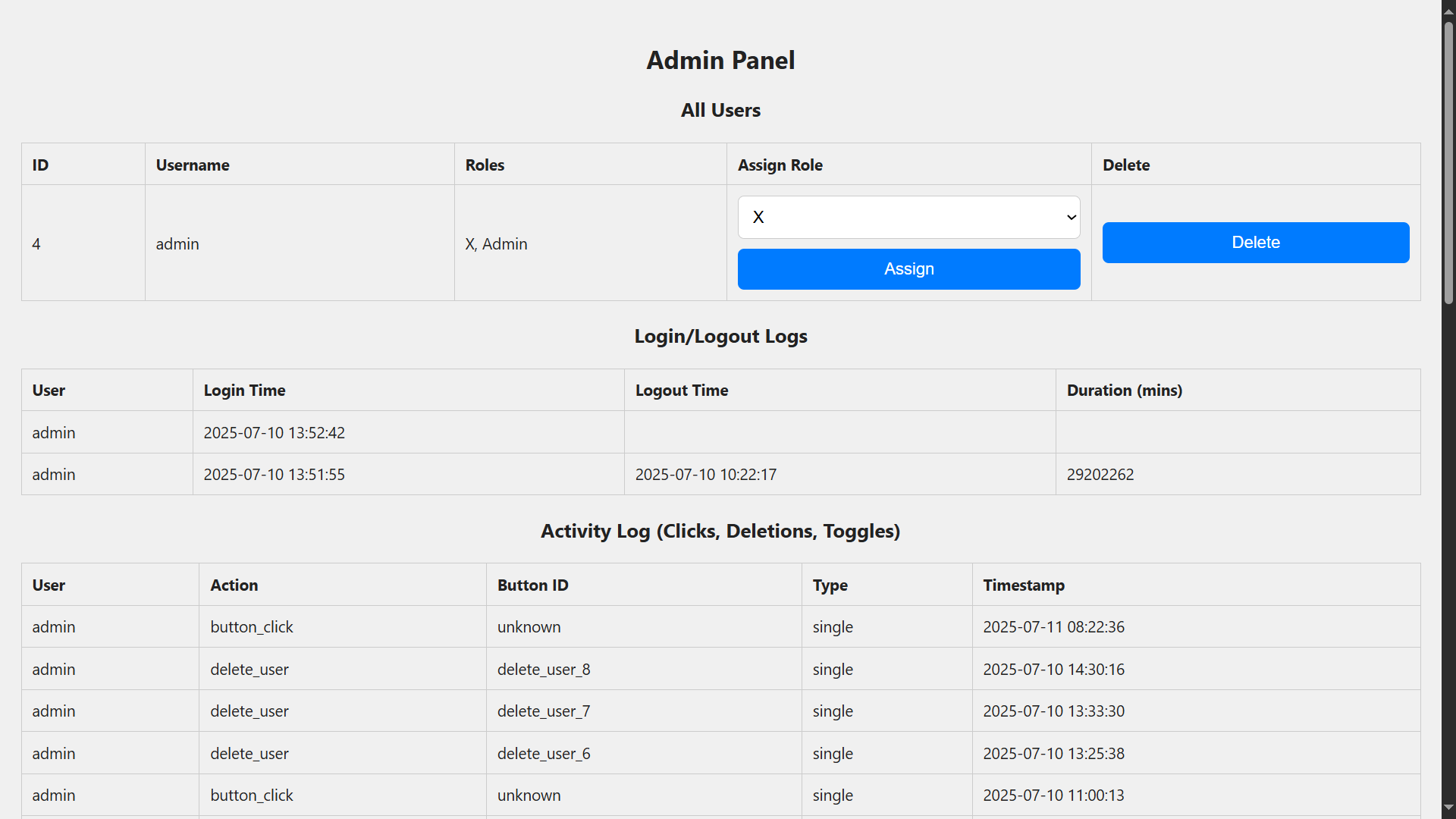Click the Roles column header

click(485, 165)
